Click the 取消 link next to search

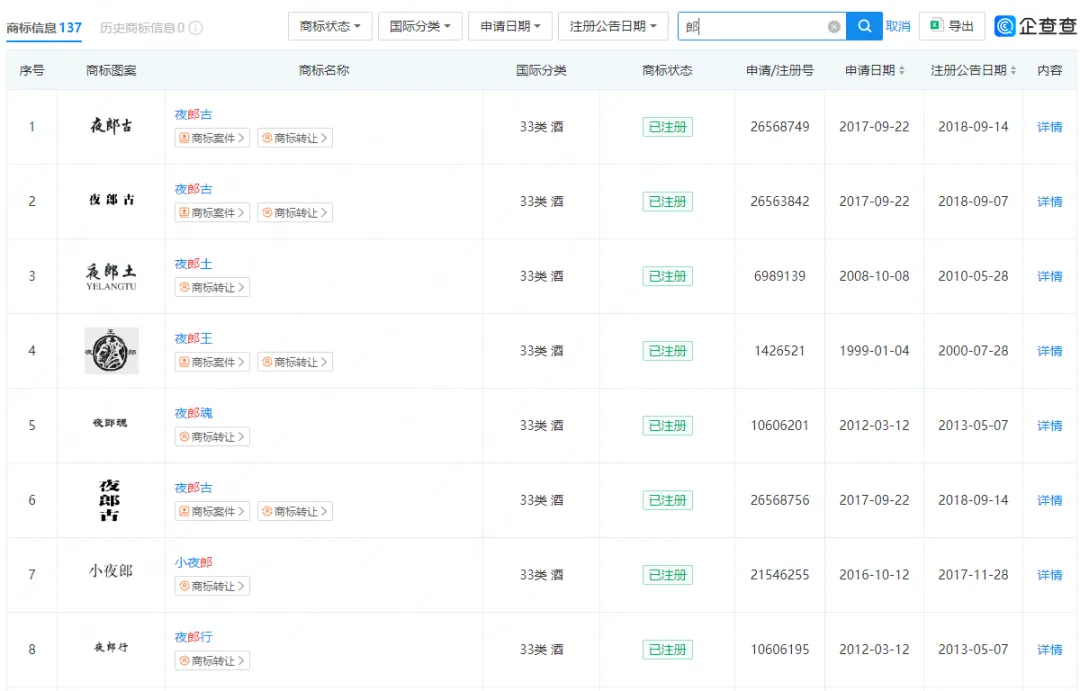pos(898,26)
